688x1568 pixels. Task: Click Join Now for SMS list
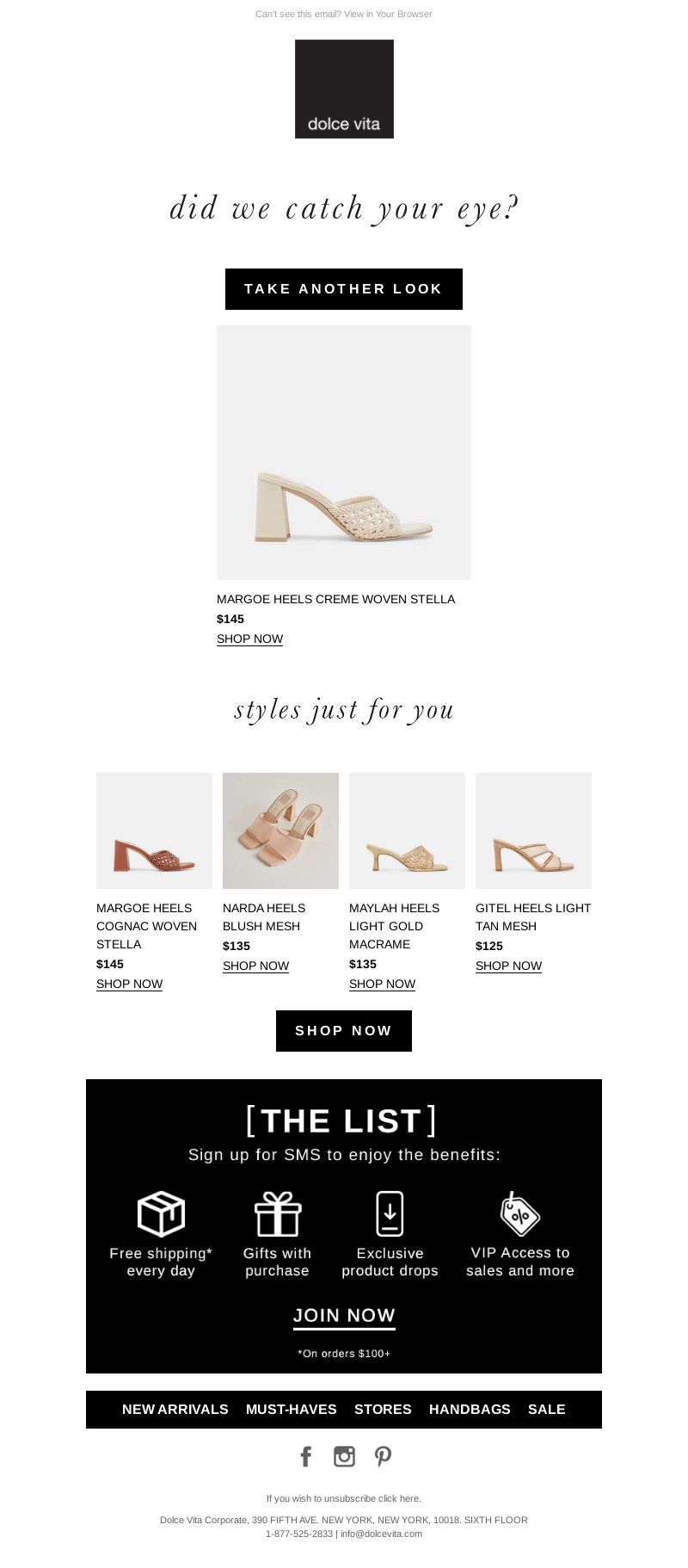(344, 1316)
